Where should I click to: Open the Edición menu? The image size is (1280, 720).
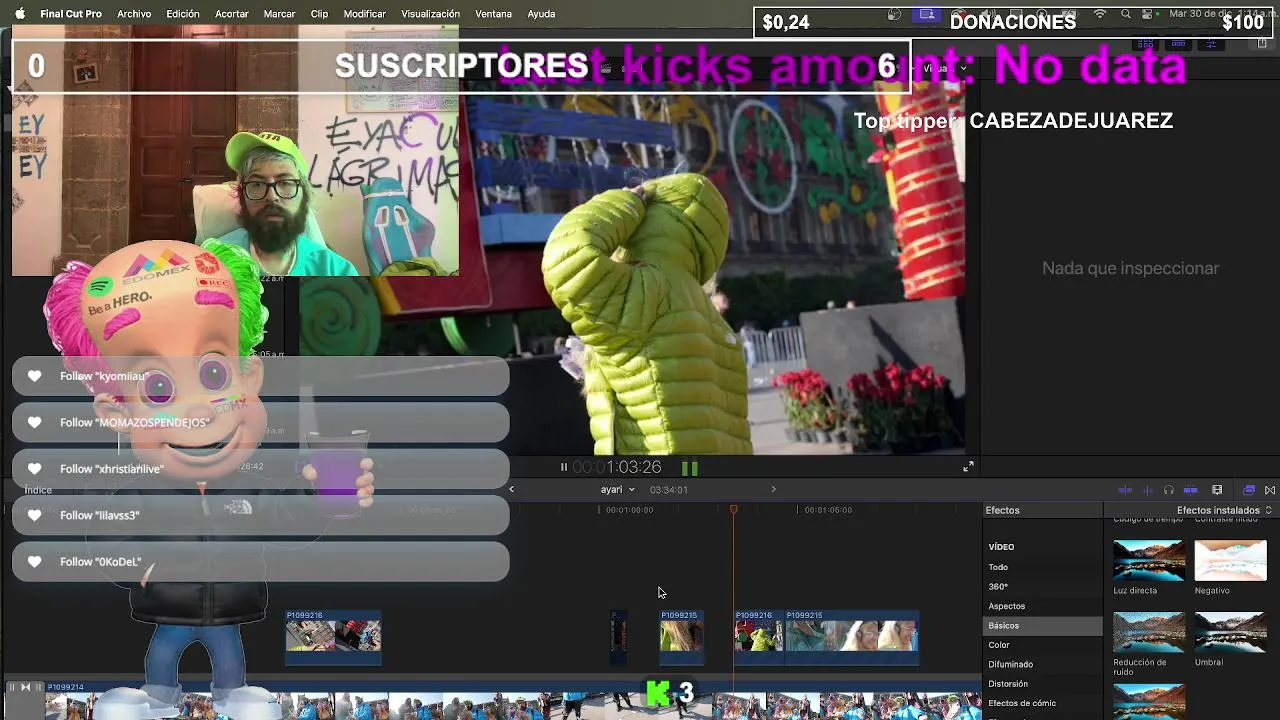[x=183, y=14]
